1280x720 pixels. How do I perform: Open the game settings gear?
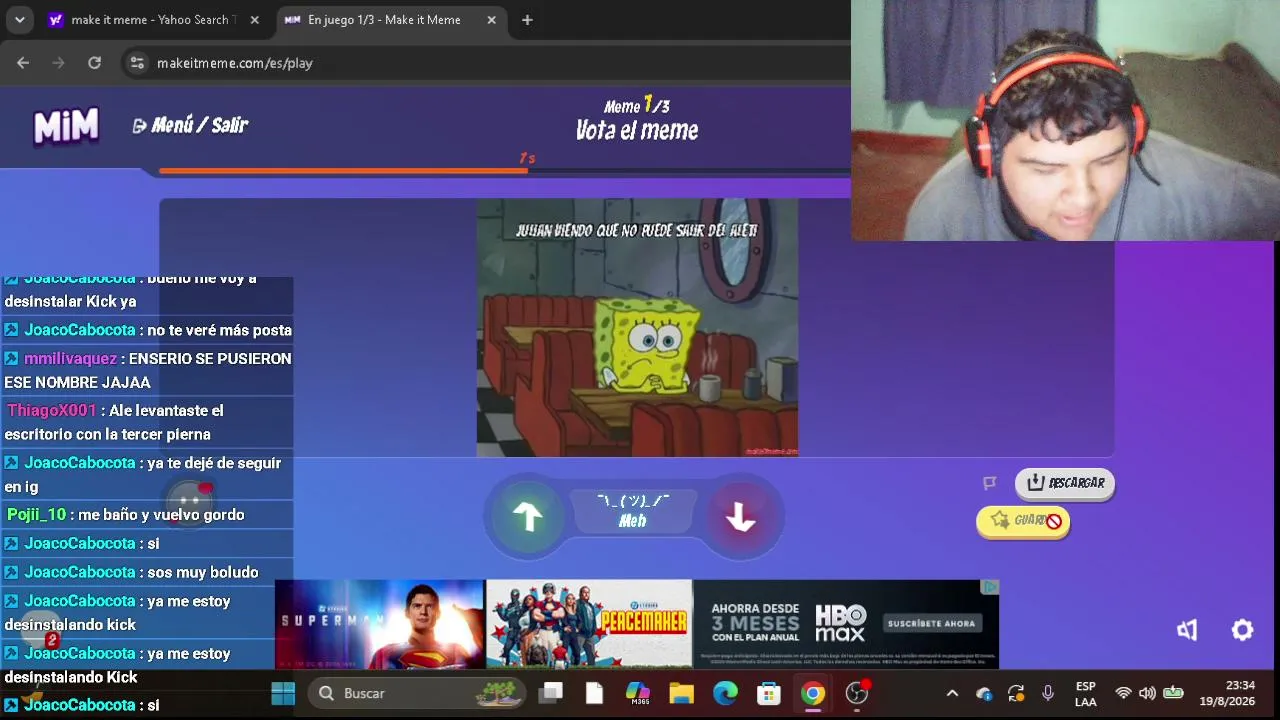tap(1242, 630)
